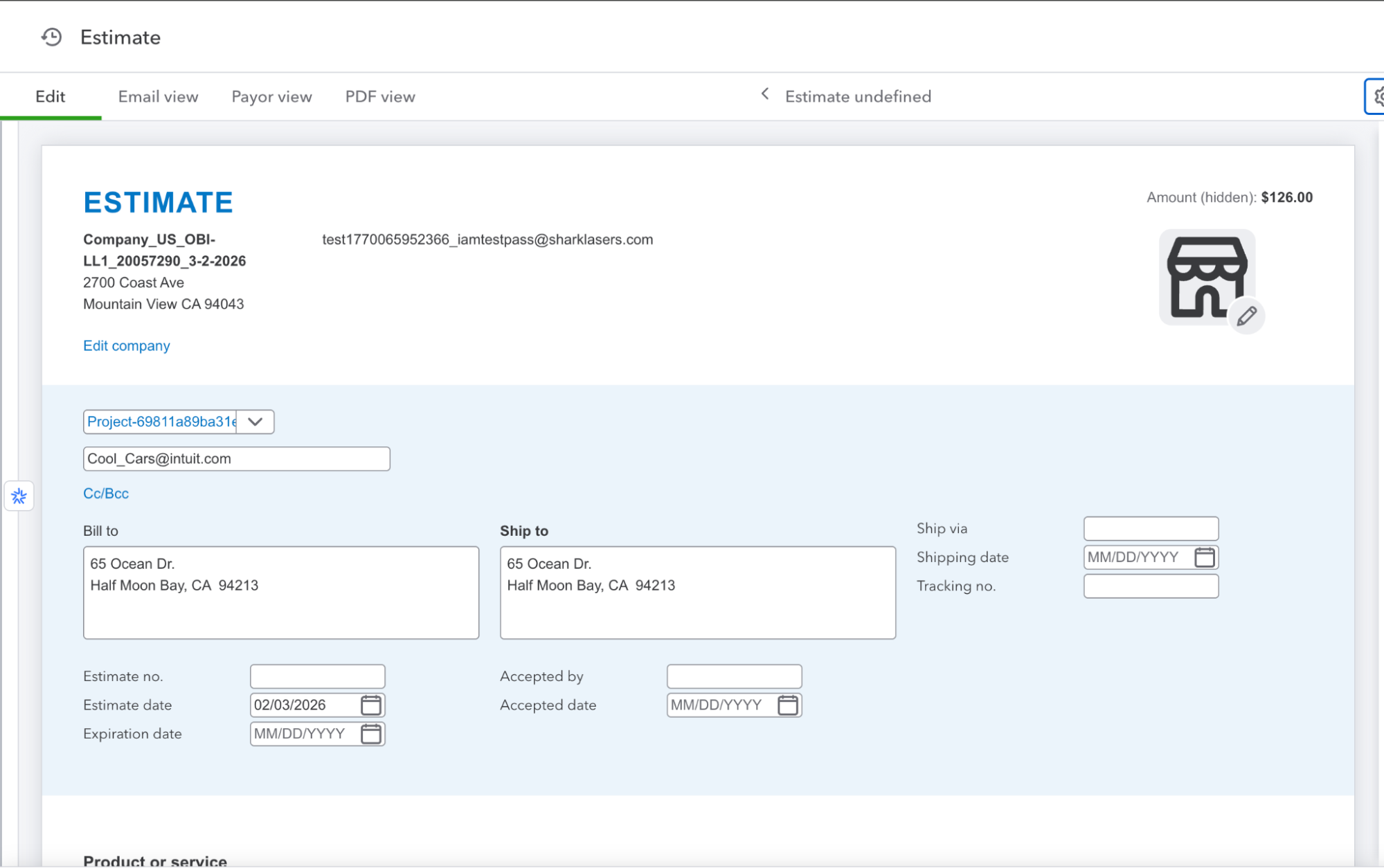Click the Estimate no. input field
This screenshot has height=868, width=1384.
317,676
